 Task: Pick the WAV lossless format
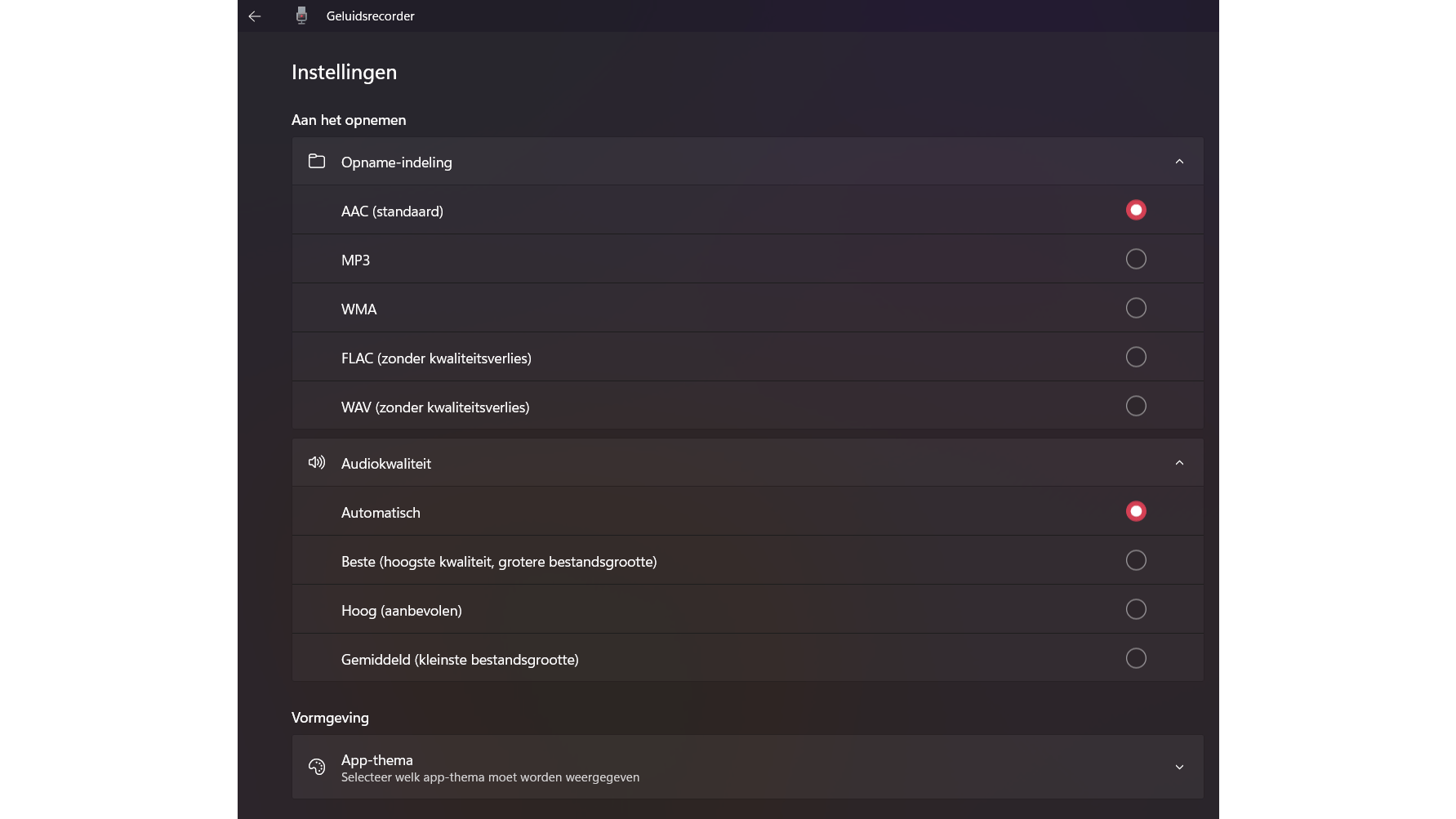1136,407
